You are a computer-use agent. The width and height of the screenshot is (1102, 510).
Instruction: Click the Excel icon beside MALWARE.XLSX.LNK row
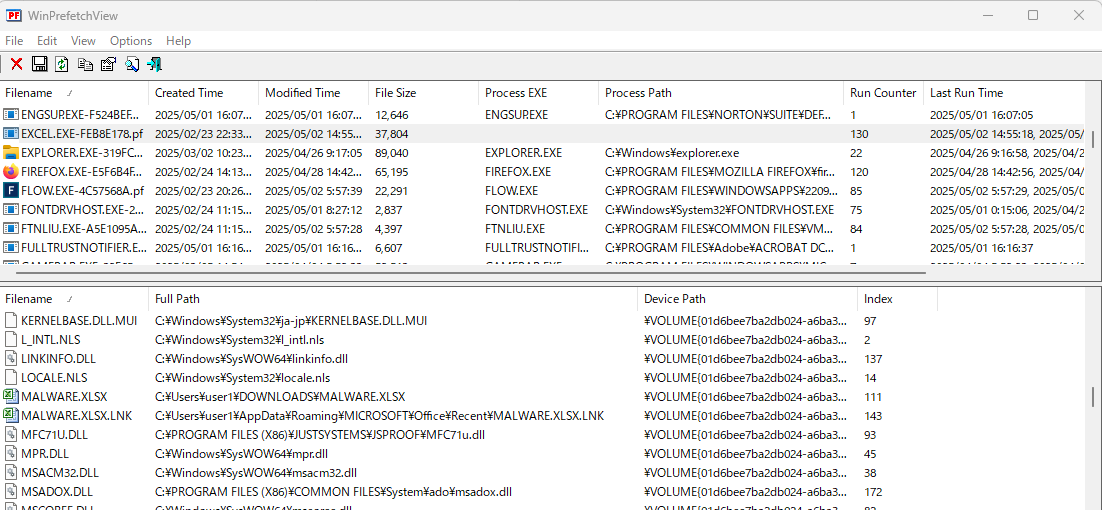pos(10,416)
